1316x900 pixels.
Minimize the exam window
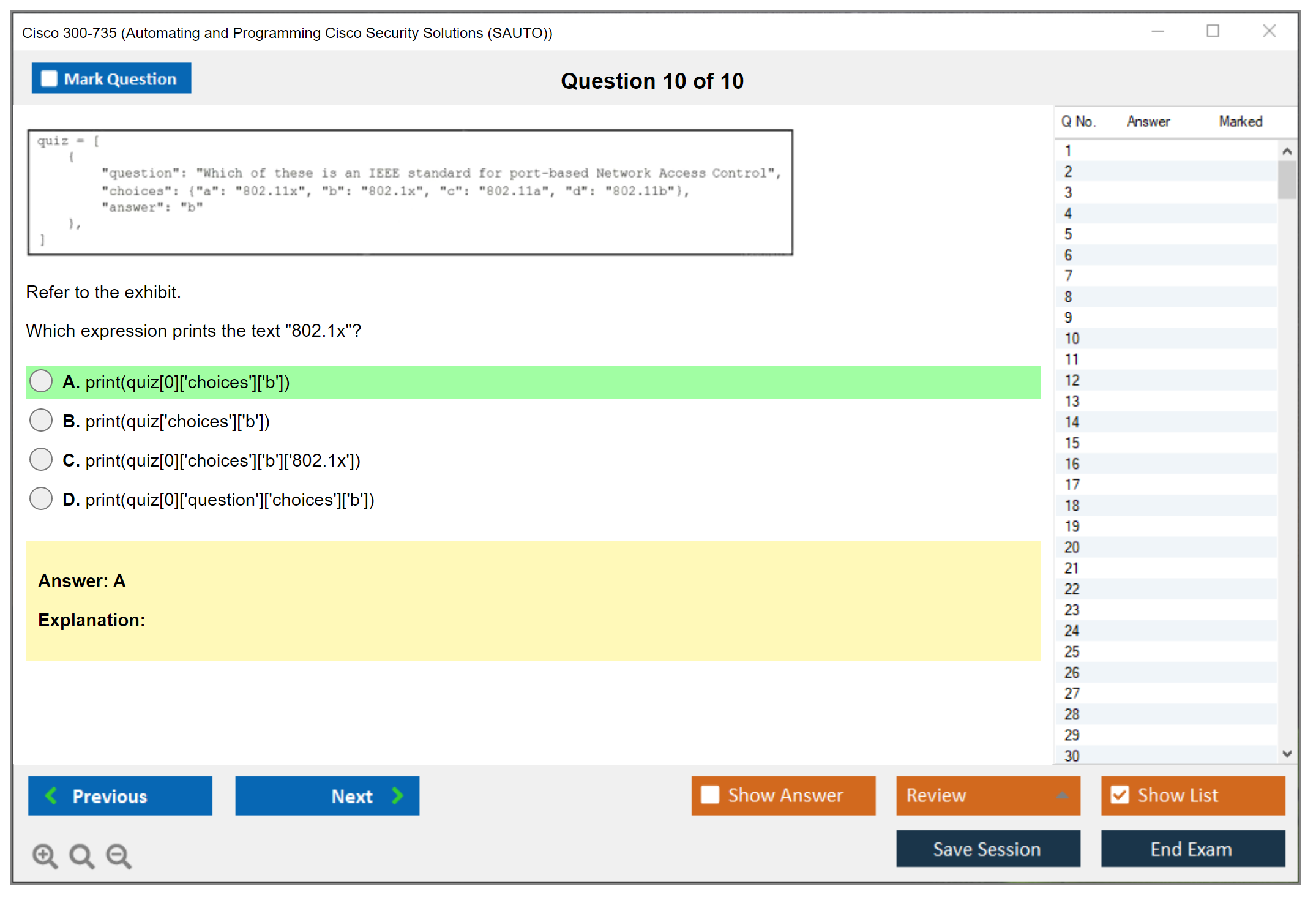1157,31
